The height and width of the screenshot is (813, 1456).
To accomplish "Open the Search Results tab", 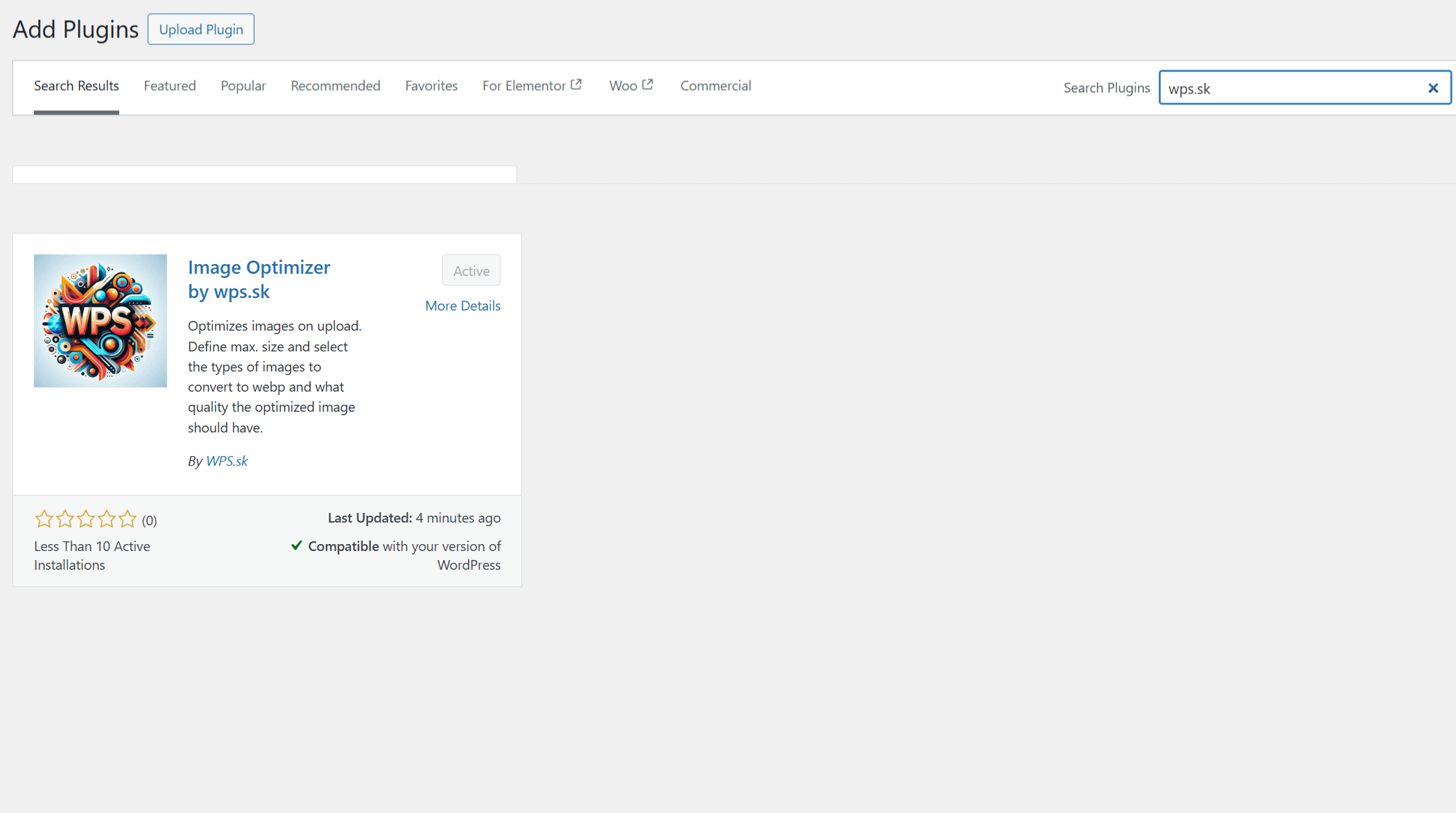I will coord(76,86).
